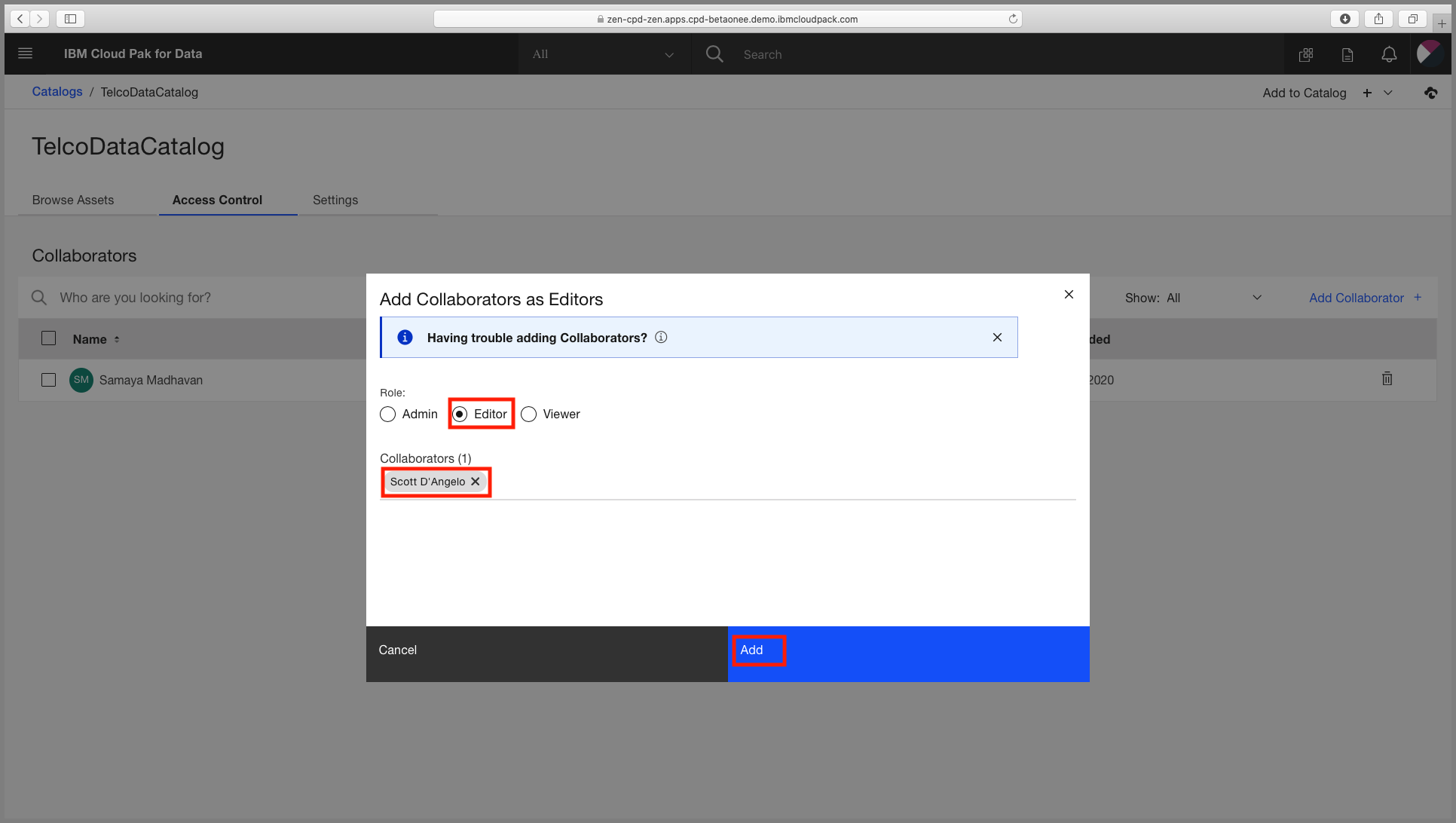
Task: Follow the Catalogs breadcrumb link
Action: [x=57, y=91]
